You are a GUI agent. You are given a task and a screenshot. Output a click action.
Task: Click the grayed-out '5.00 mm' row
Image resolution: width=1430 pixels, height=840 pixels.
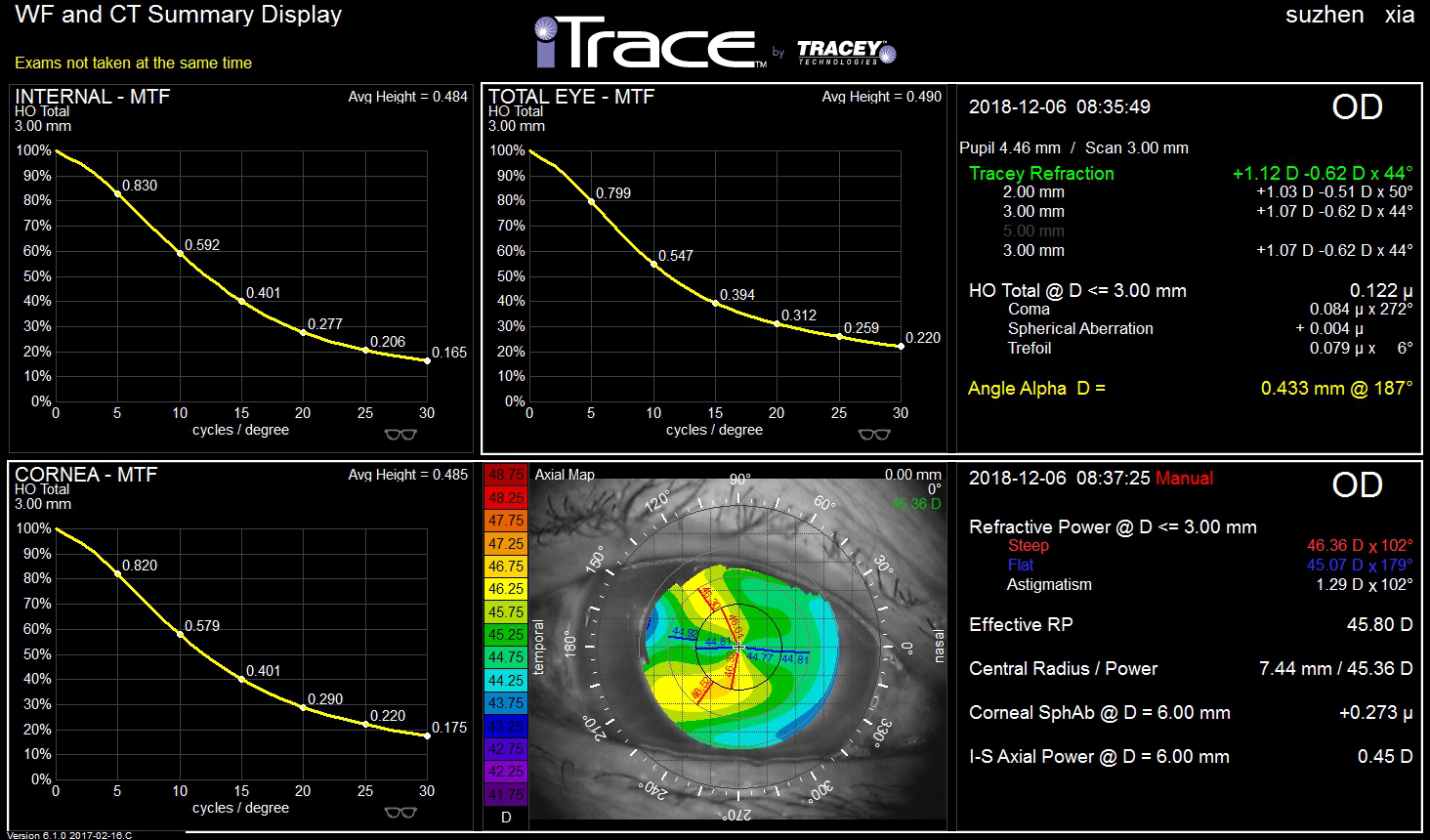(1033, 231)
